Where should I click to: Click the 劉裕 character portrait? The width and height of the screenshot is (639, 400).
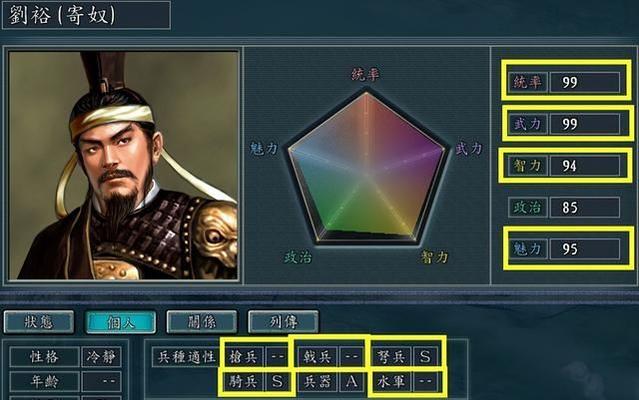tap(123, 165)
